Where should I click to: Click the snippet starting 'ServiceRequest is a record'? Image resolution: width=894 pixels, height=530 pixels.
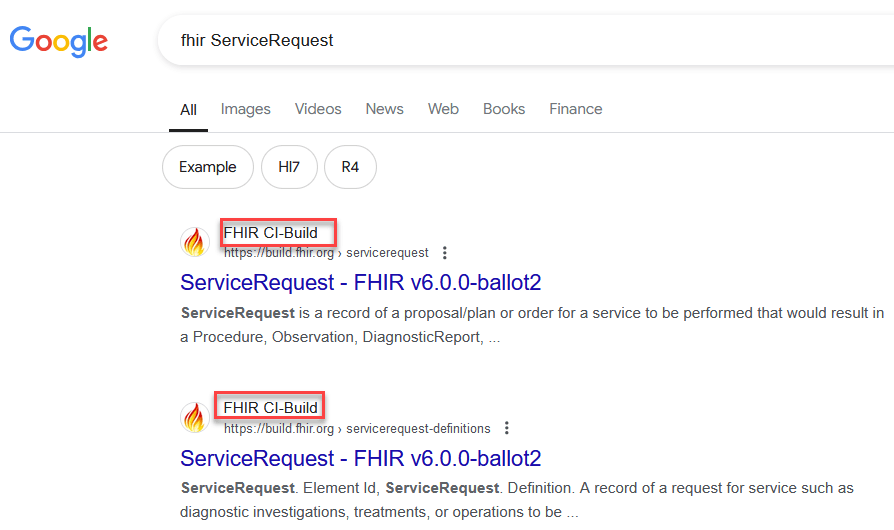click(532, 325)
